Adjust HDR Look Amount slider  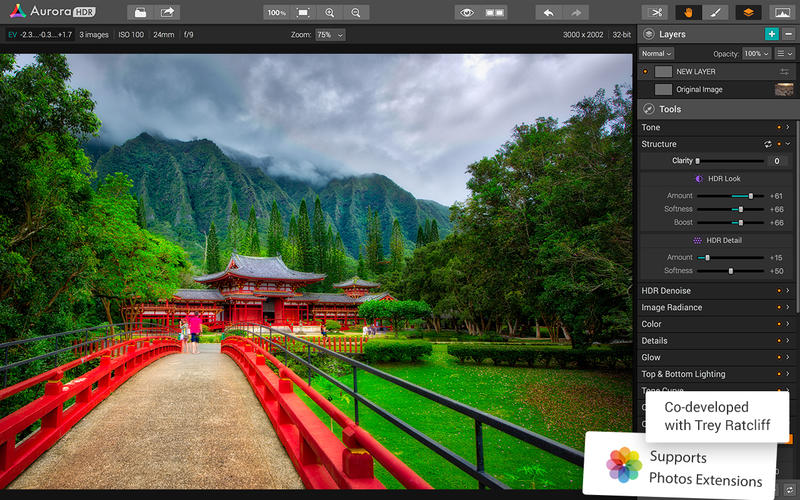point(730,196)
